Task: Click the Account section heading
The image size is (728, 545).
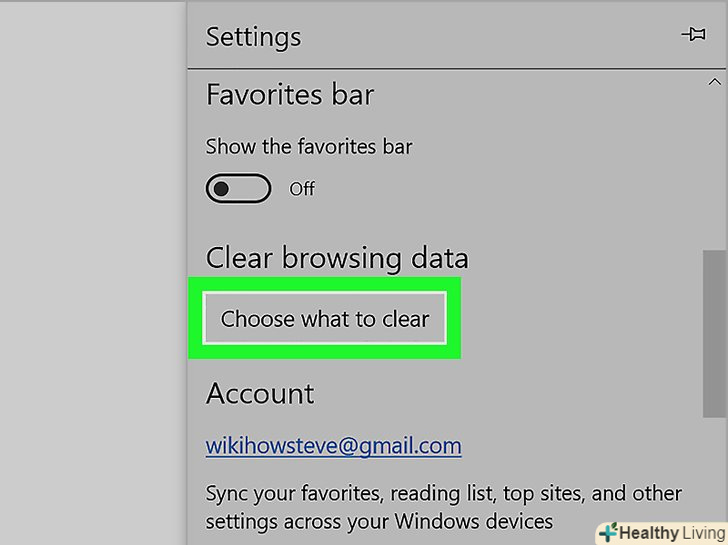Action: [260, 394]
